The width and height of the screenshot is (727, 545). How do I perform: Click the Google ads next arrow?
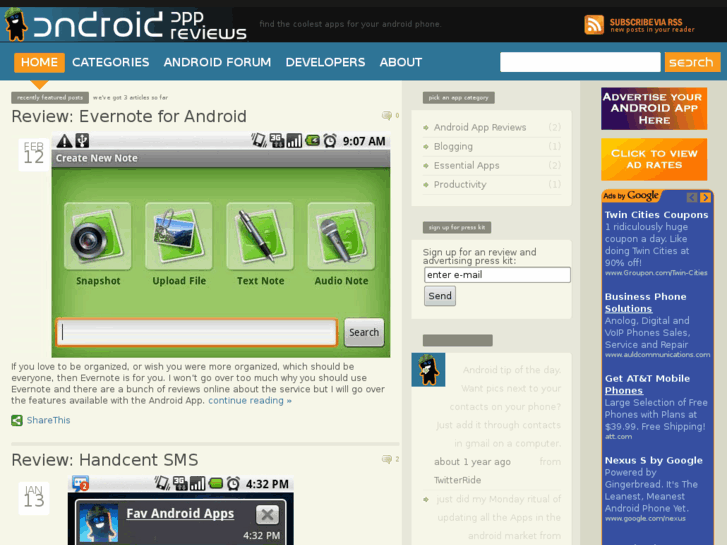coord(705,197)
